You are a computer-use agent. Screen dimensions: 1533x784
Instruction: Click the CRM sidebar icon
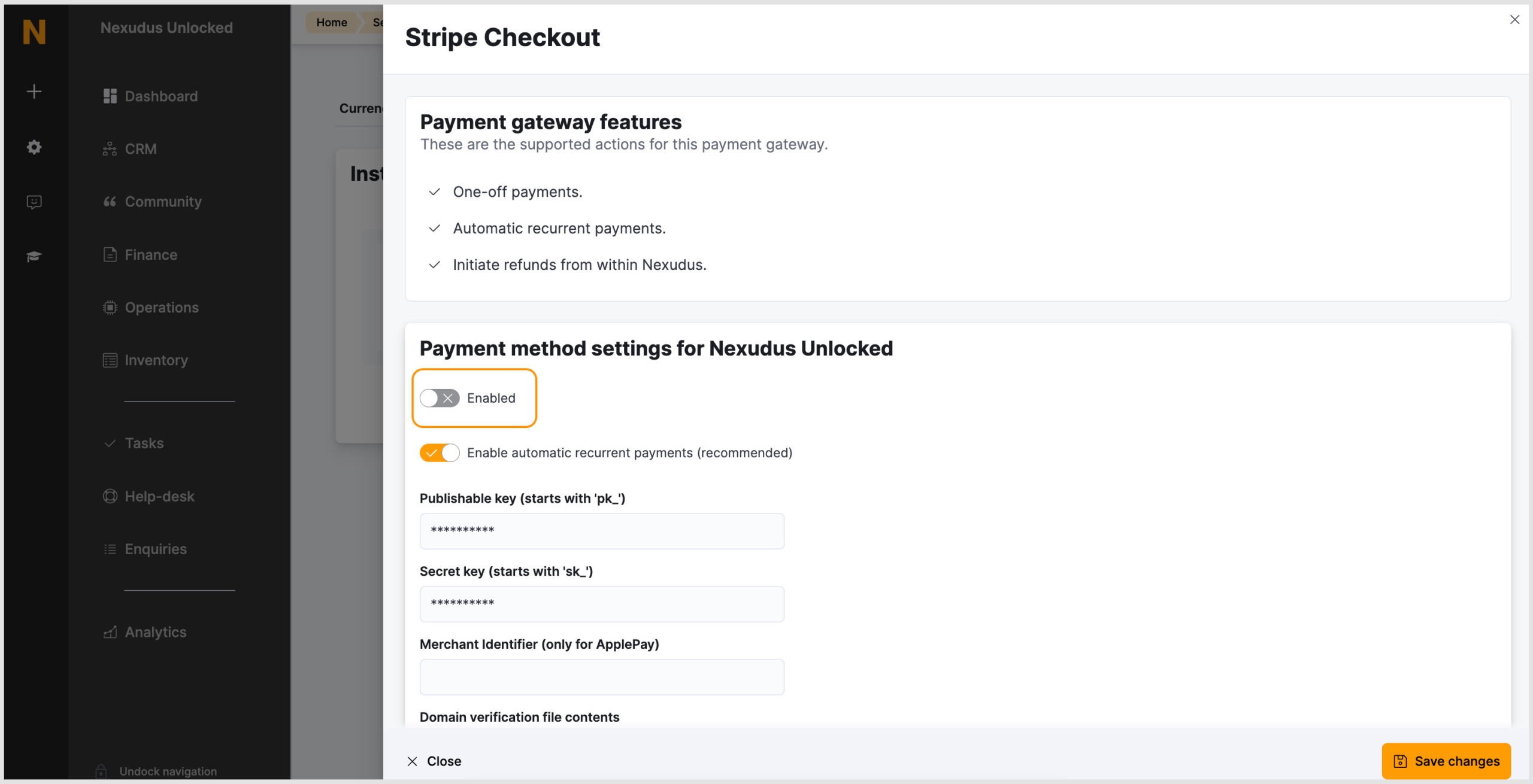[x=110, y=148]
